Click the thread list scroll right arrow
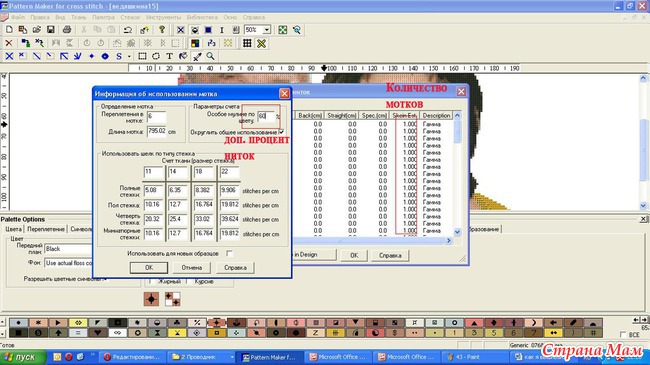The image size is (650, 365). coord(449,240)
